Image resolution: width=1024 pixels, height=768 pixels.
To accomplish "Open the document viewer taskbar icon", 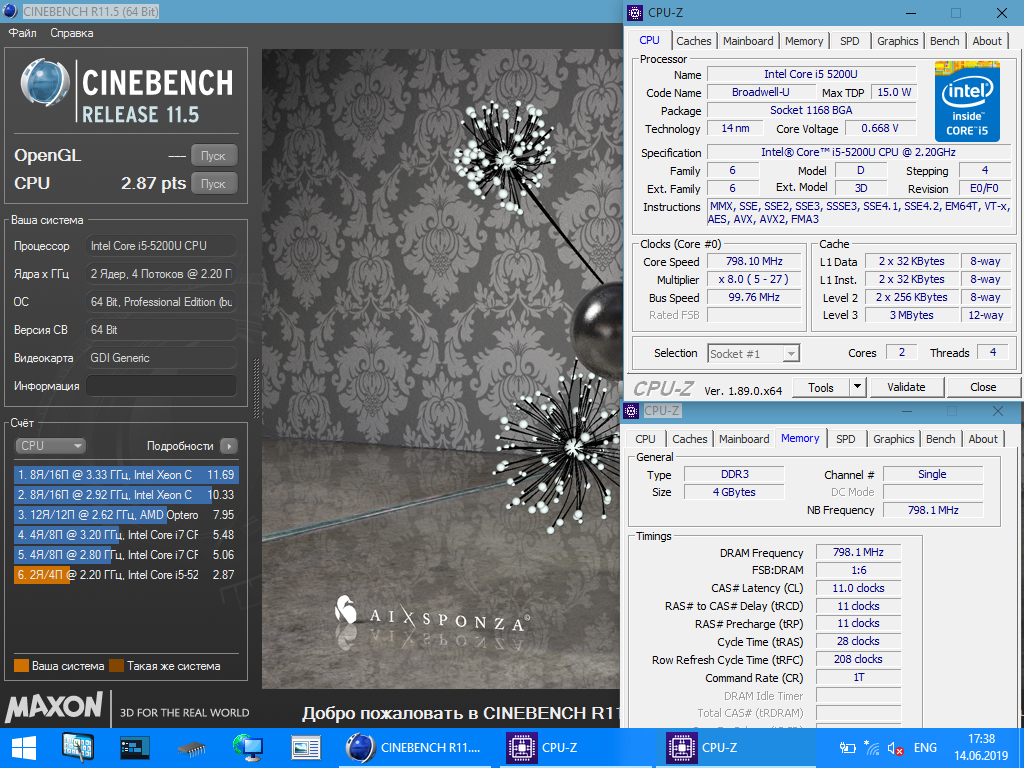I will [305, 748].
